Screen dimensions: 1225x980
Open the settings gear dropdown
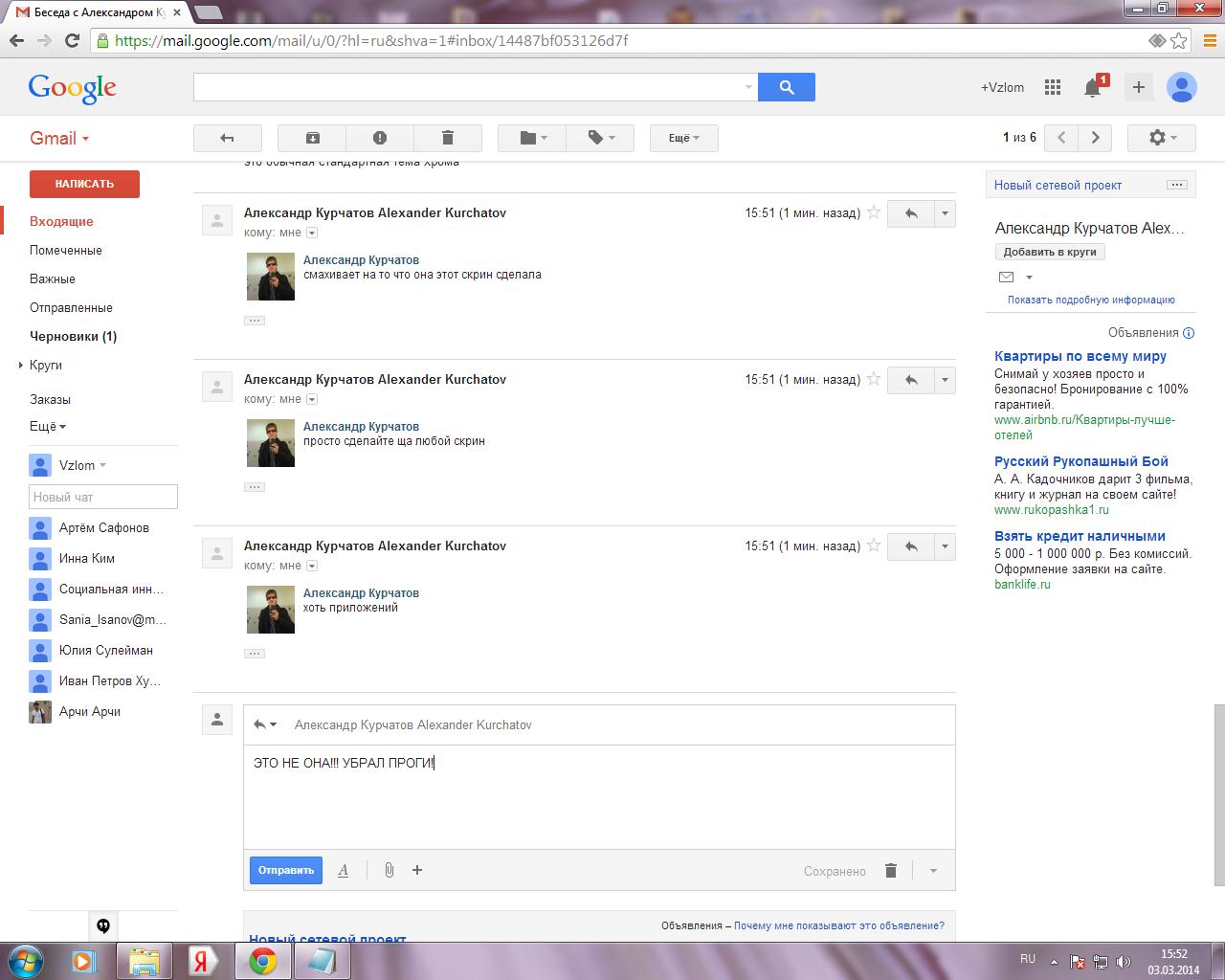(1162, 138)
